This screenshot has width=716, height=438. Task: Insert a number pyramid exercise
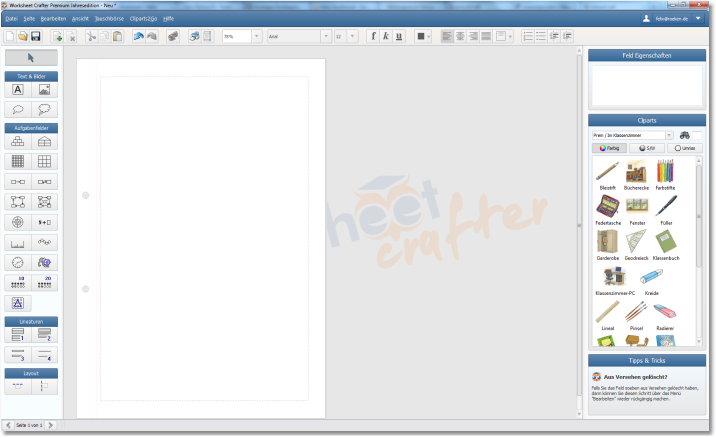point(18,142)
